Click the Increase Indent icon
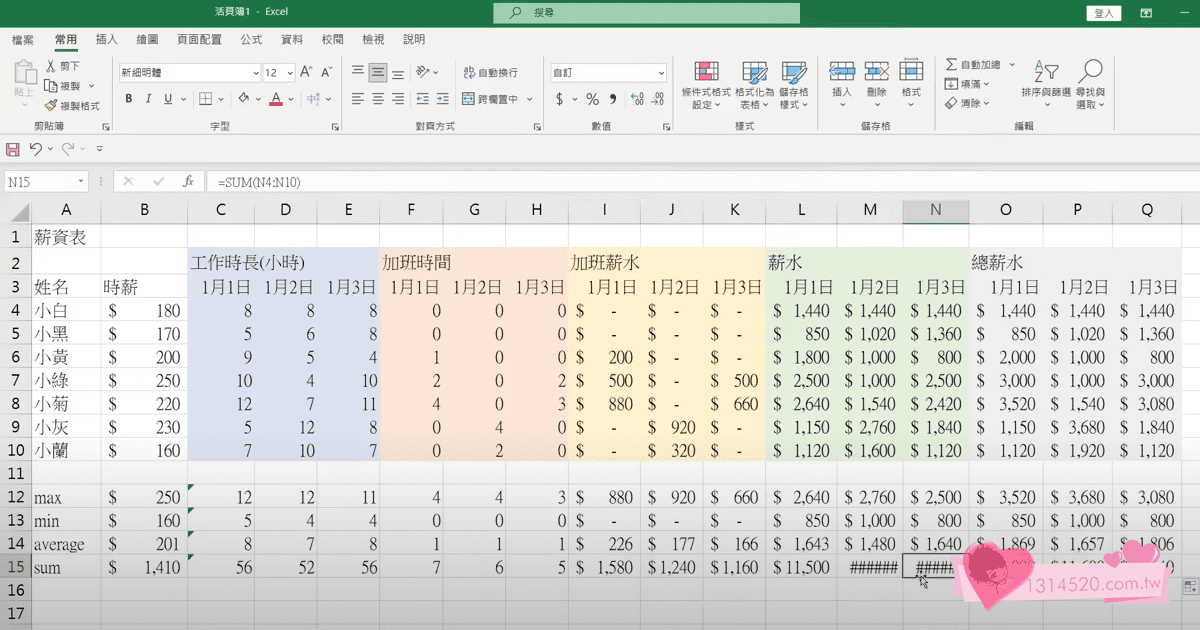Image resolution: width=1200 pixels, height=630 pixels. tap(443, 99)
